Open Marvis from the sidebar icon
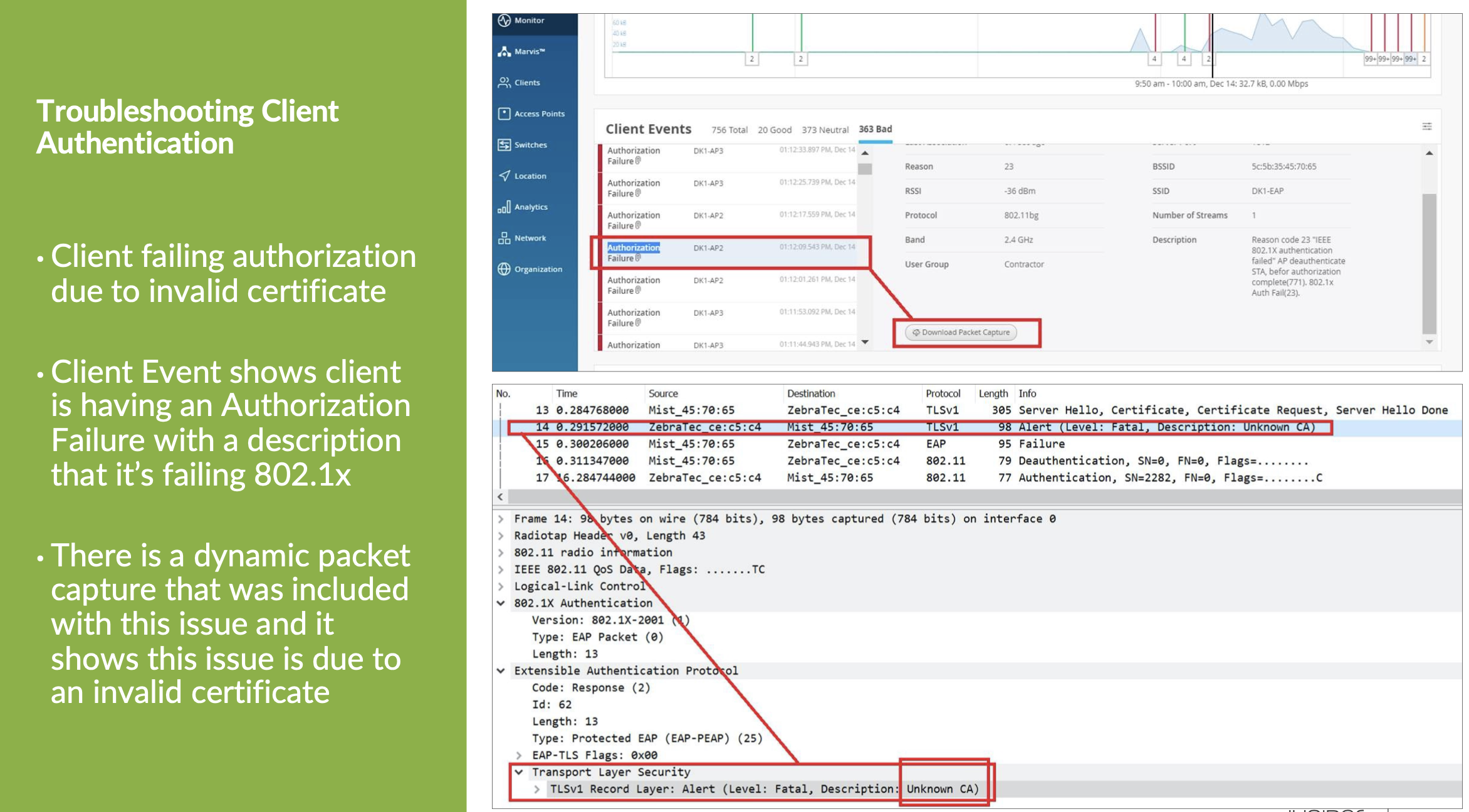Viewport: 1469px width, 812px height. coord(504,51)
